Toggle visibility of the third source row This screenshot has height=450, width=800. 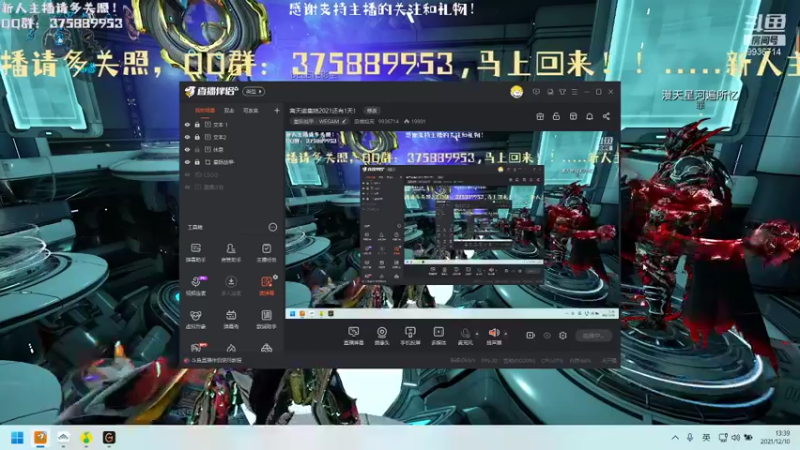187,149
